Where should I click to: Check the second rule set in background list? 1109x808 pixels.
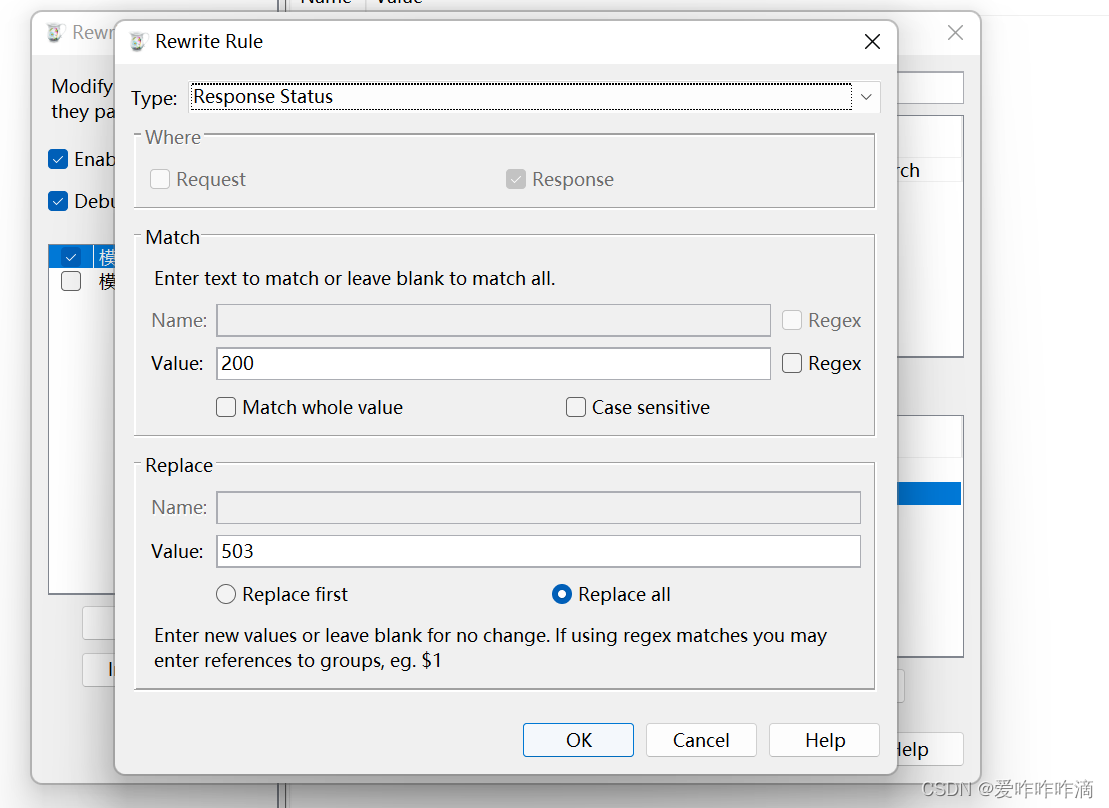(71, 282)
